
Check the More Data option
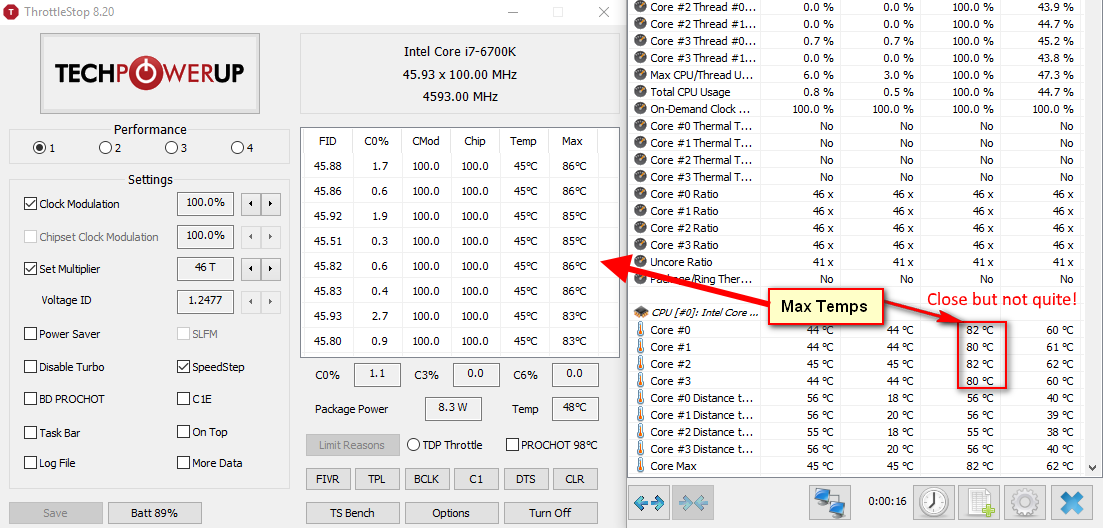(x=184, y=463)
